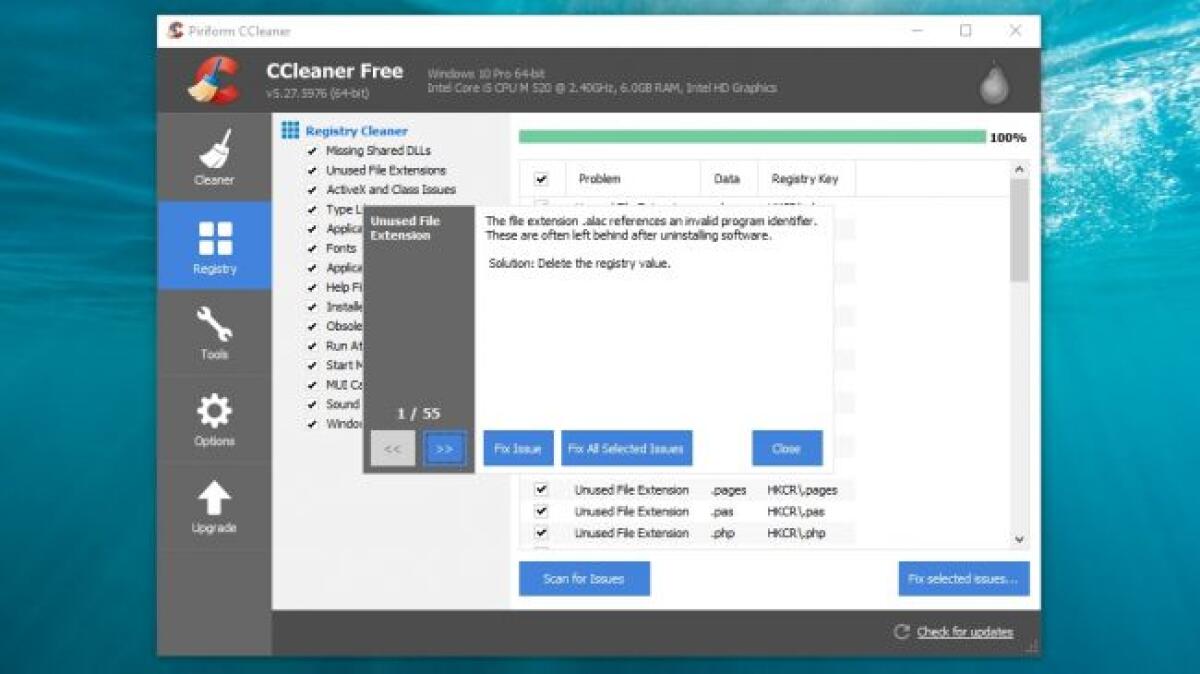Uncheck the .php Unused File Extension row
The image size is (1200, 674).
(543, 533)
